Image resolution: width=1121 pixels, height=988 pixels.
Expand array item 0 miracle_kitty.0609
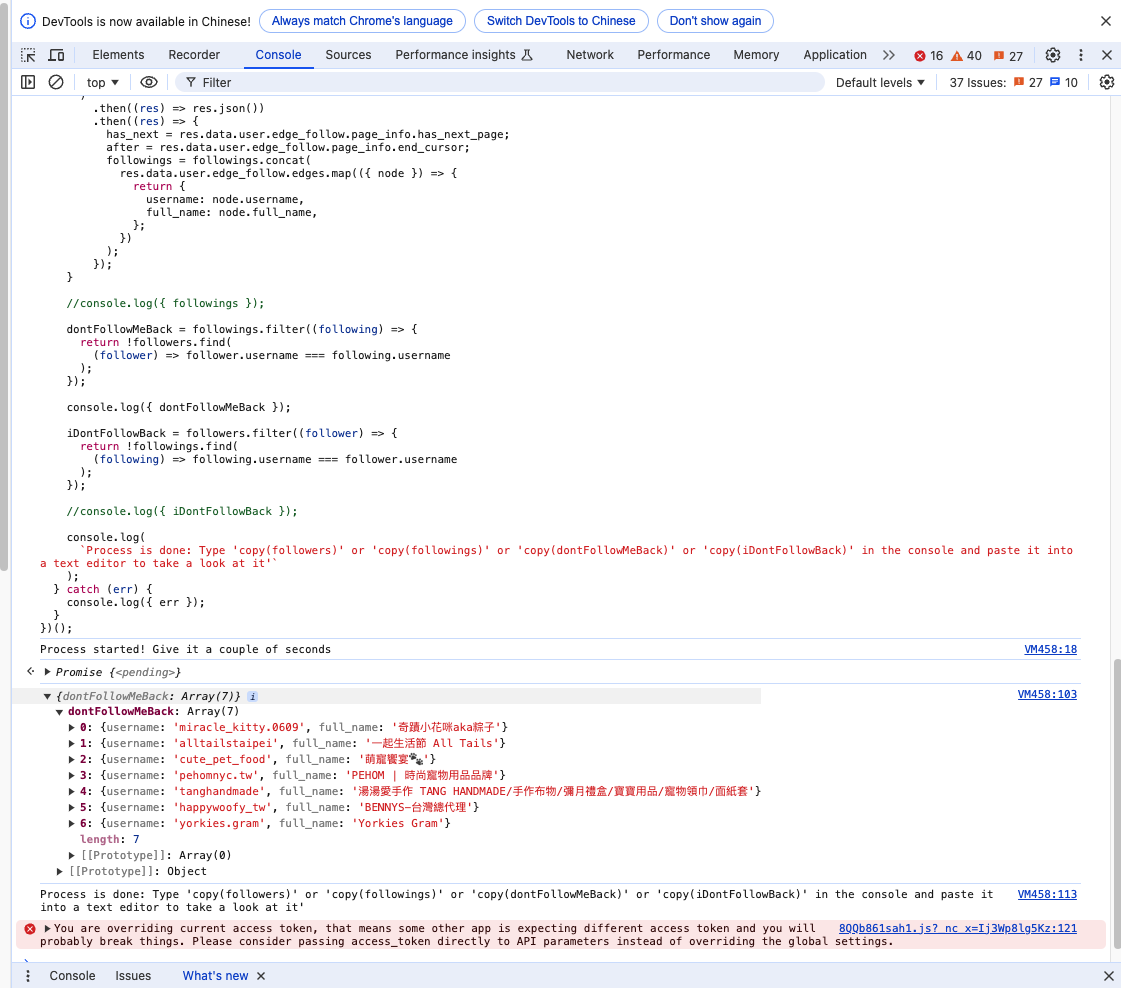coord(72,727)
